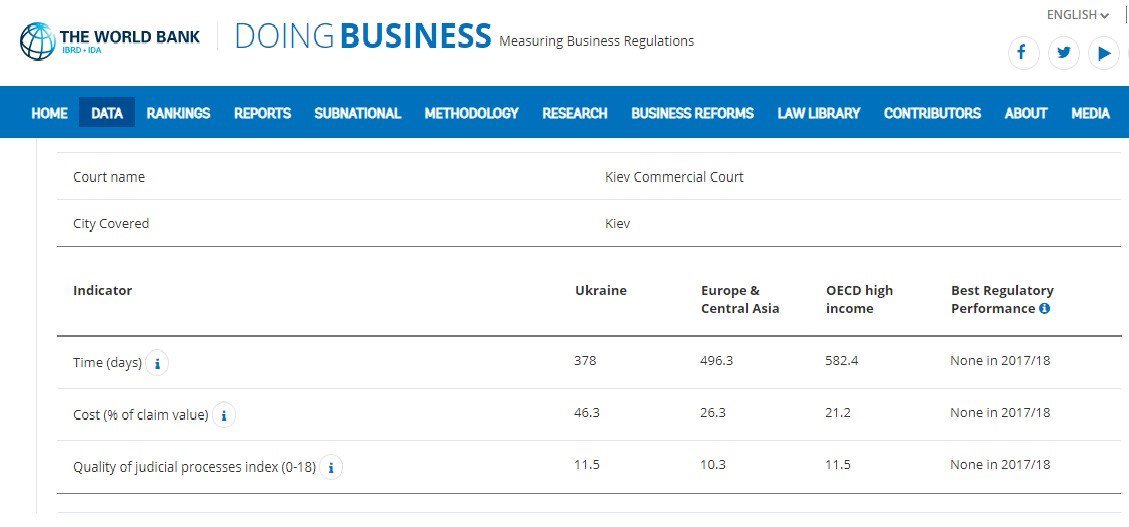Select the SUBNATIONAL menu item

(x=358, y=113)
